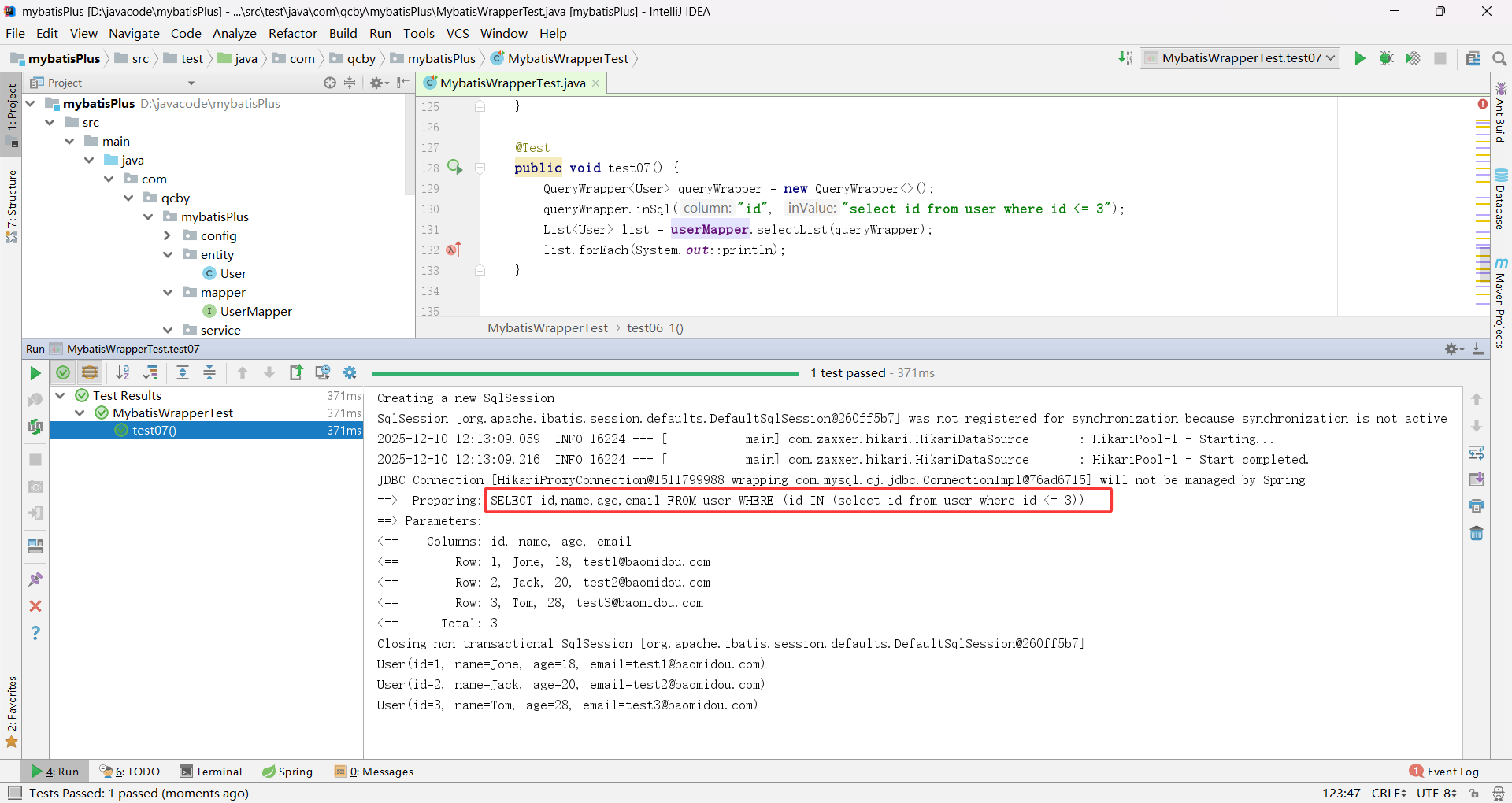Expand all test results
The image size is (1512, 803).
183,373
